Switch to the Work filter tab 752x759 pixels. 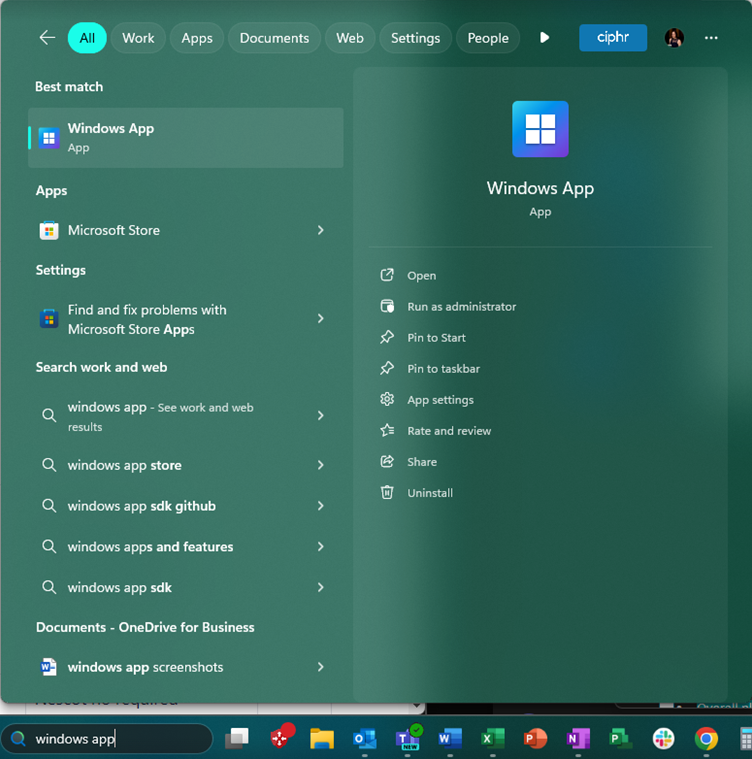click(x=138, y=38)
